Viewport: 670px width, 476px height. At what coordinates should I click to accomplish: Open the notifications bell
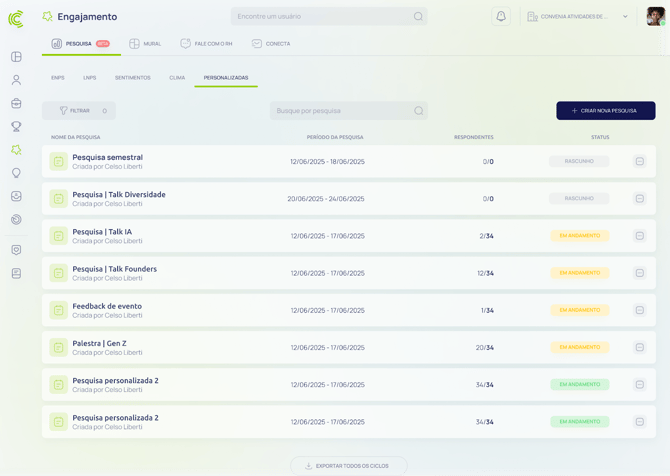501,17
